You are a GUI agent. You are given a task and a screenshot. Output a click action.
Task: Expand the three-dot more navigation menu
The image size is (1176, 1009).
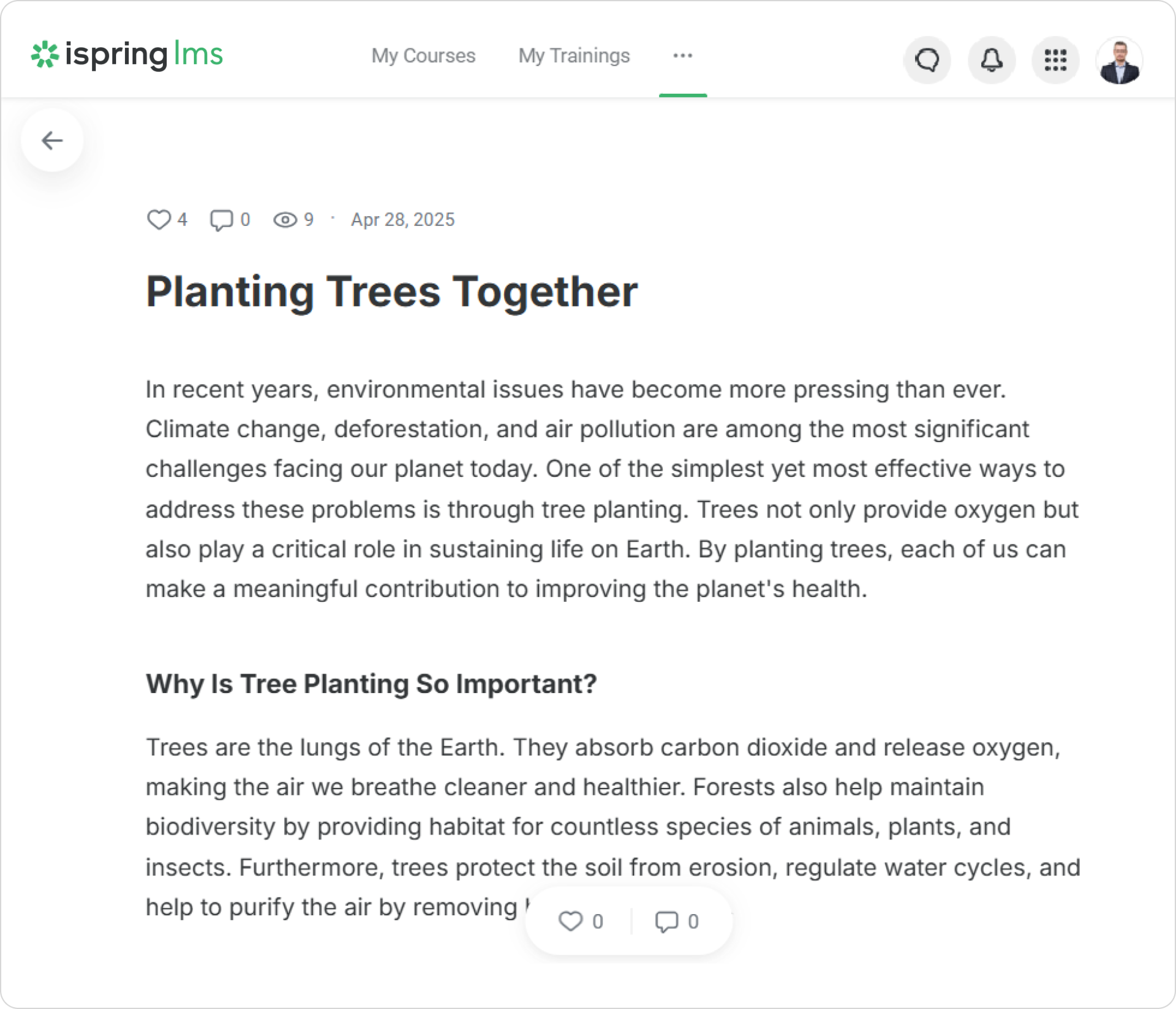(682, 56)
